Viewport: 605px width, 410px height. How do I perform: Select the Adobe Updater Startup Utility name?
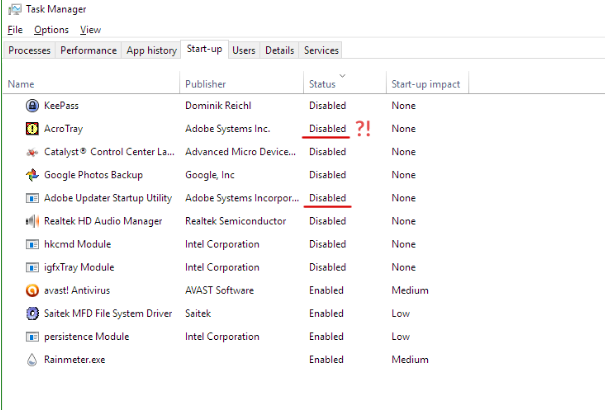coord(108,198)
